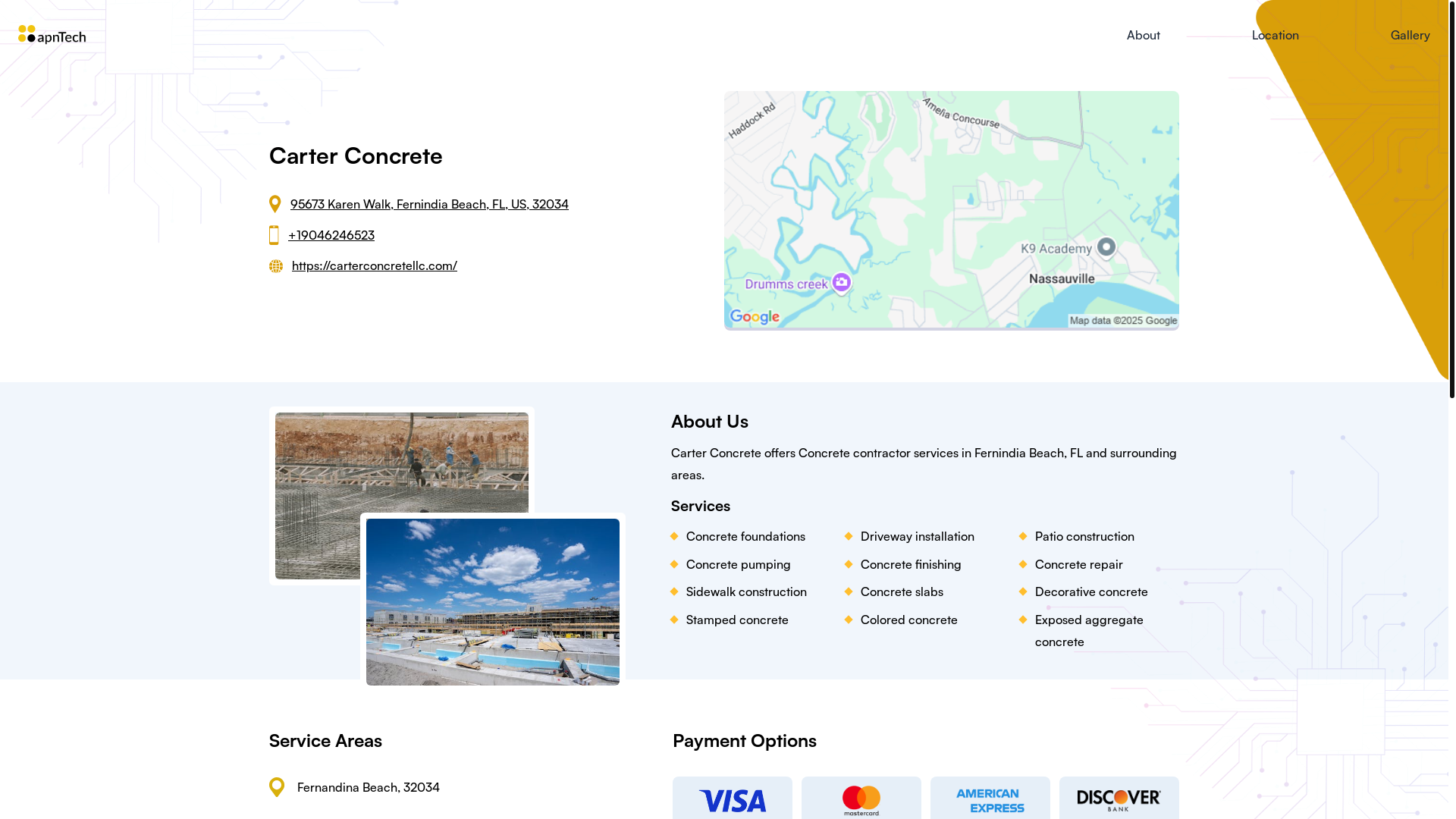The image size is (1456, 819).
Task: Click the Google map of Nassauville
Action: pyautogui.click(x=952, y=211)
